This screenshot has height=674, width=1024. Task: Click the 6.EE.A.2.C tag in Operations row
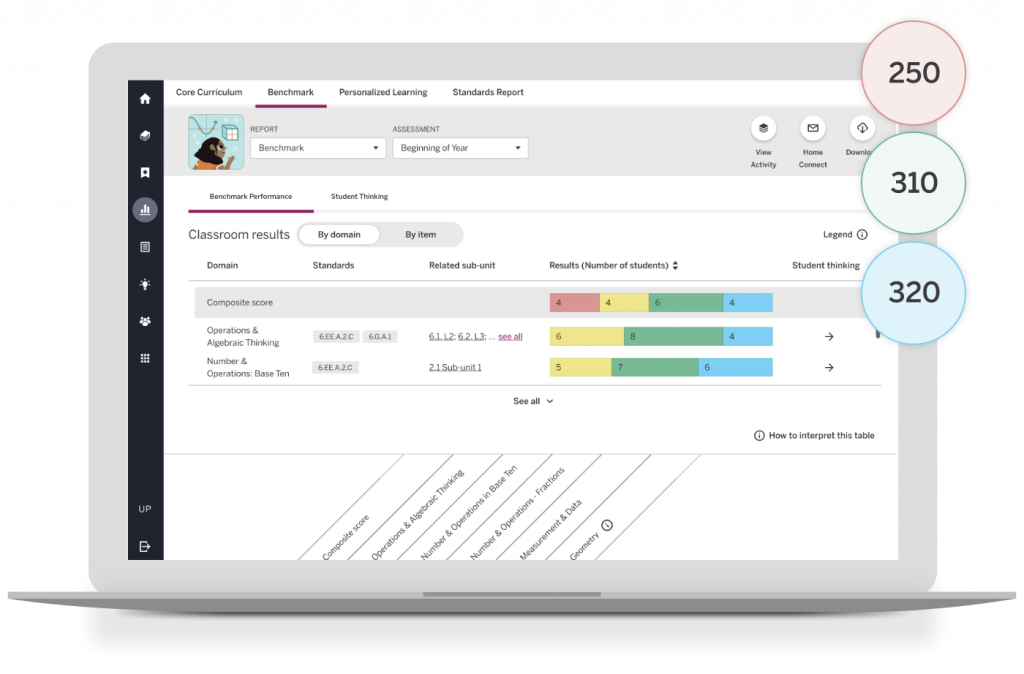(x=336, y=336)
